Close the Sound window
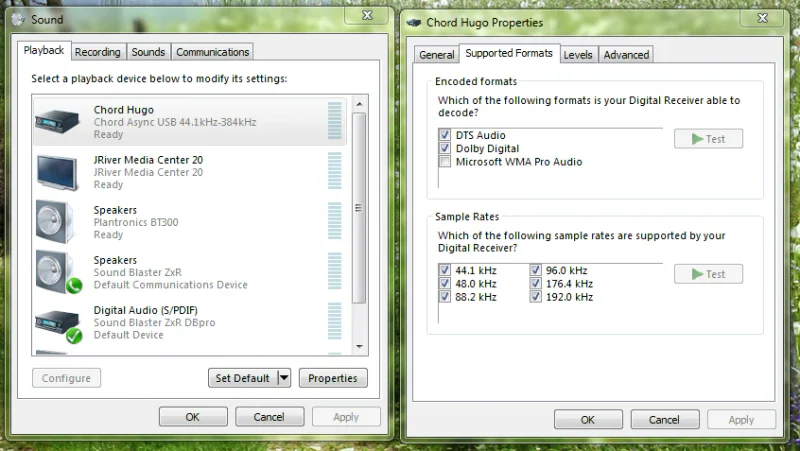 pos(367,16)
